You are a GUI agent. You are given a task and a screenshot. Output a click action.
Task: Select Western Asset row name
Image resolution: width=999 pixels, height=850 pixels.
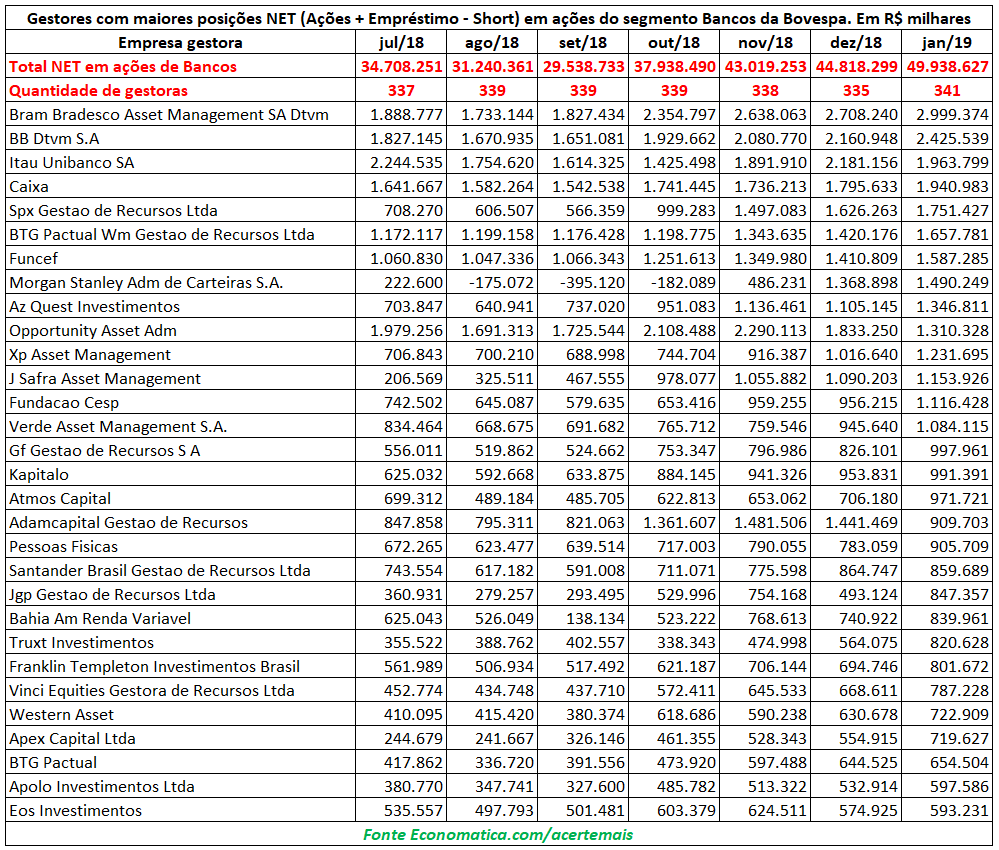click(x=61, y=715)
